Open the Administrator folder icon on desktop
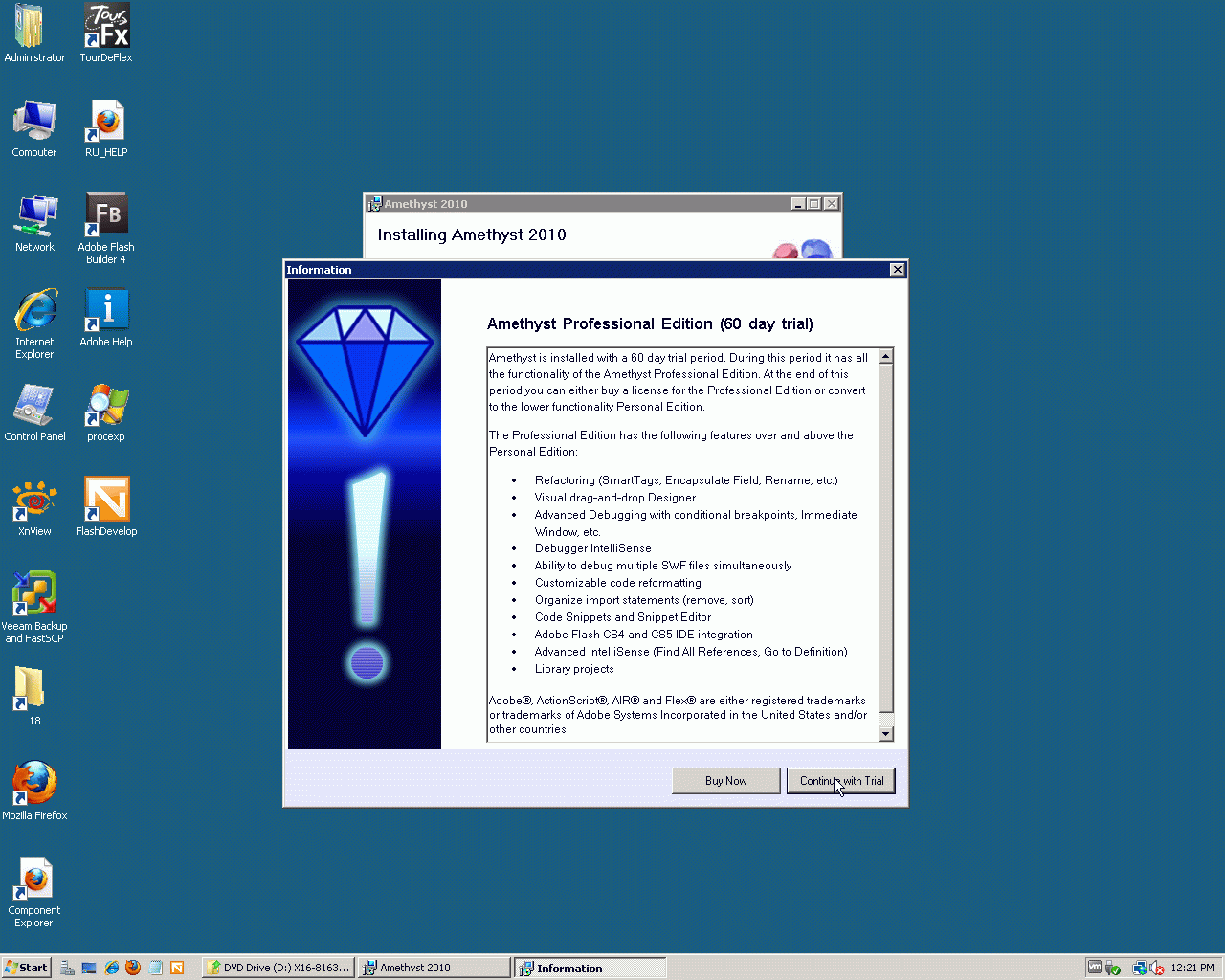The width and height of the screenshot is (1225, 980). pyautogui.click(x=34, y=33)
